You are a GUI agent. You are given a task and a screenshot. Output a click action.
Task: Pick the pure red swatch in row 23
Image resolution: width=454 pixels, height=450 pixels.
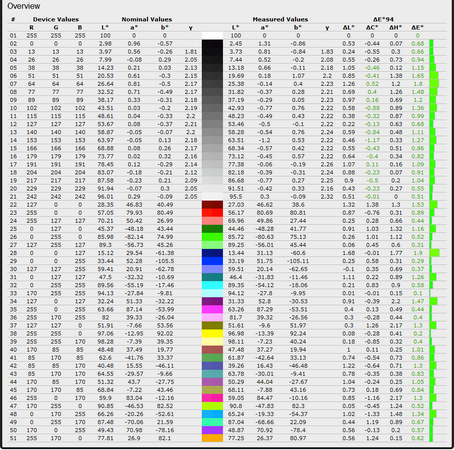[212, 213]
